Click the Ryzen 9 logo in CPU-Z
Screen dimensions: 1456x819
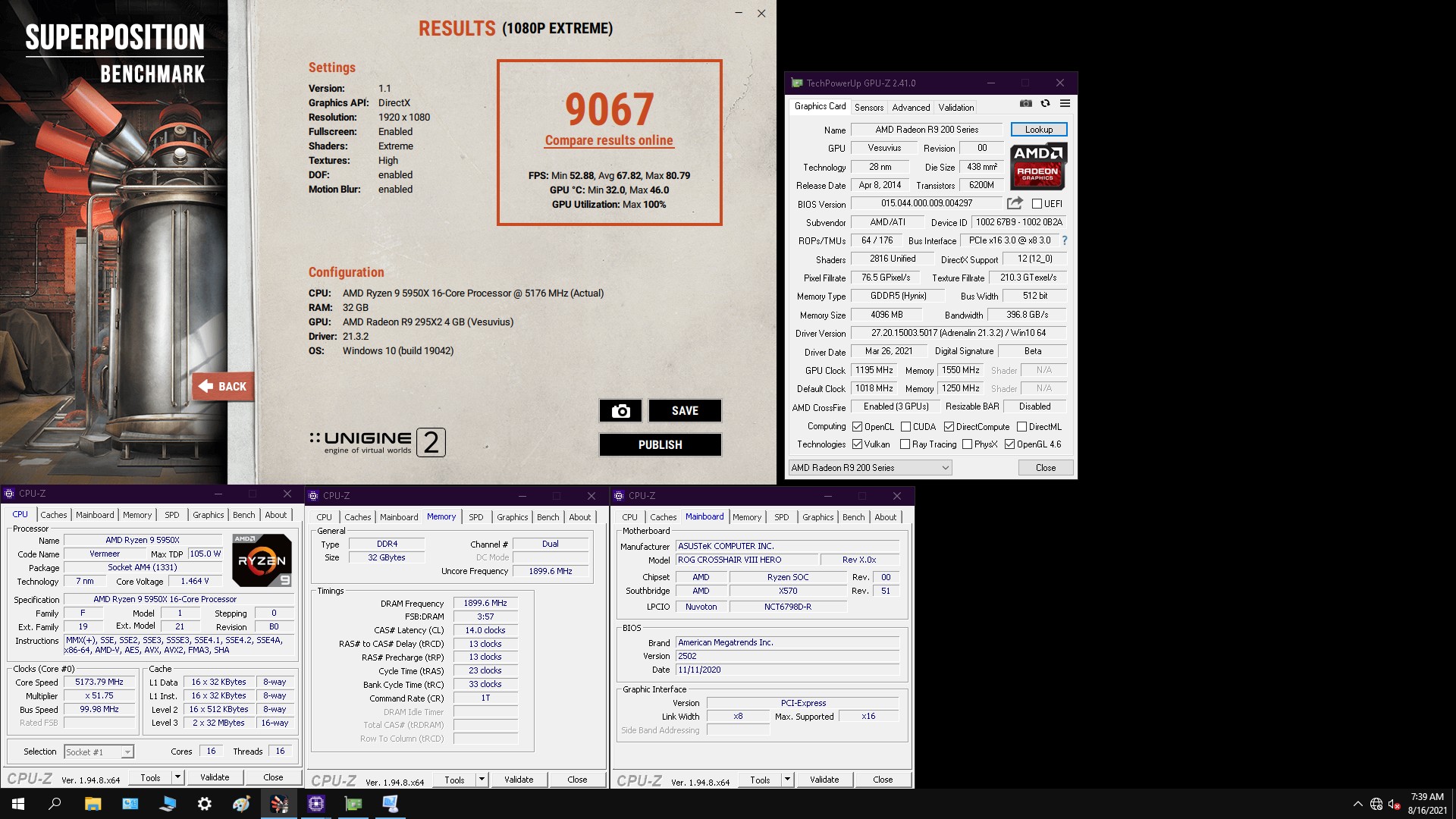262,560
